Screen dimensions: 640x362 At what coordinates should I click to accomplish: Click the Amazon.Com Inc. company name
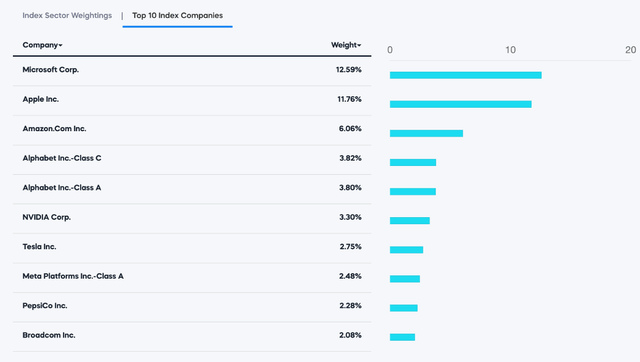pos(54,129)
